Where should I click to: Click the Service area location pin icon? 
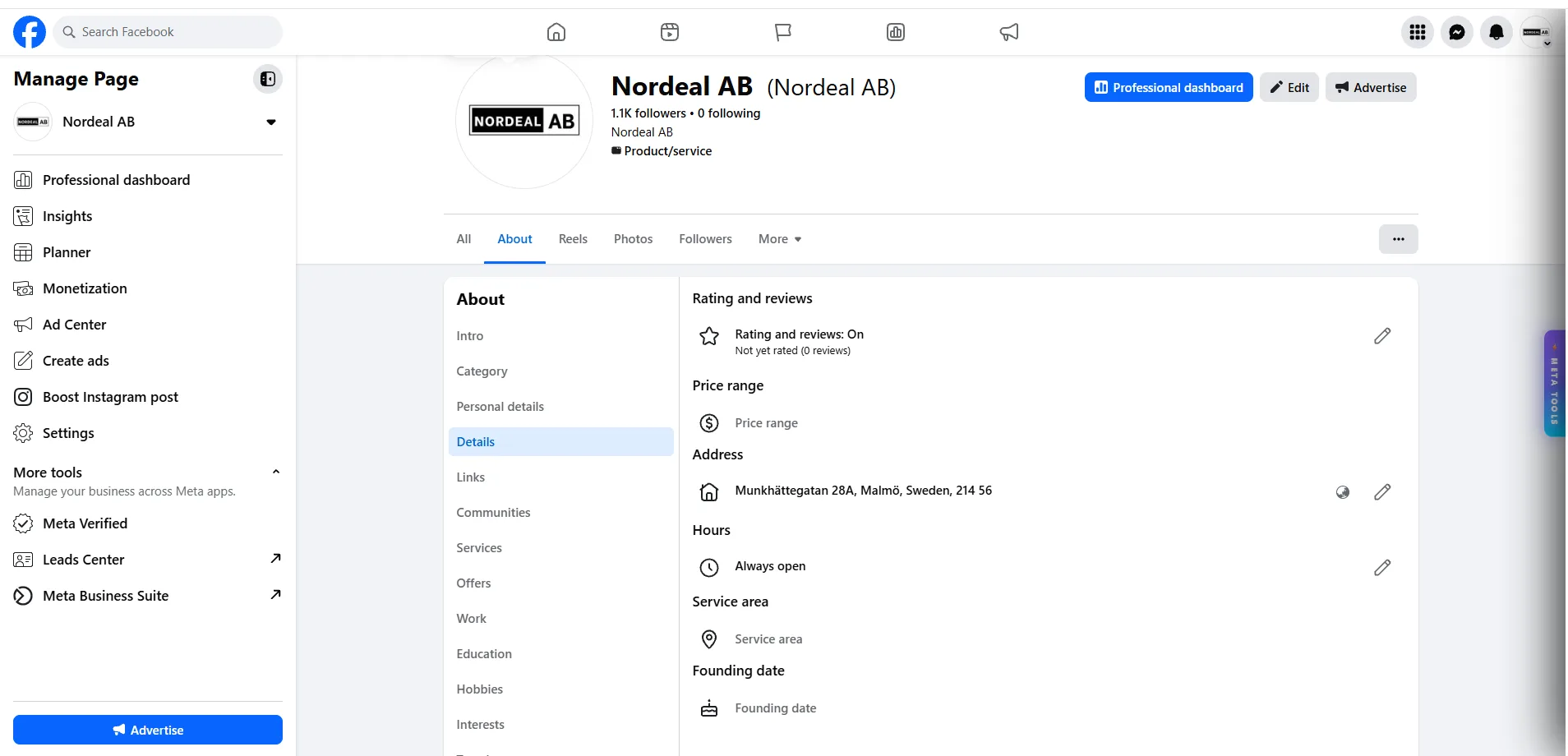(709, 639)
